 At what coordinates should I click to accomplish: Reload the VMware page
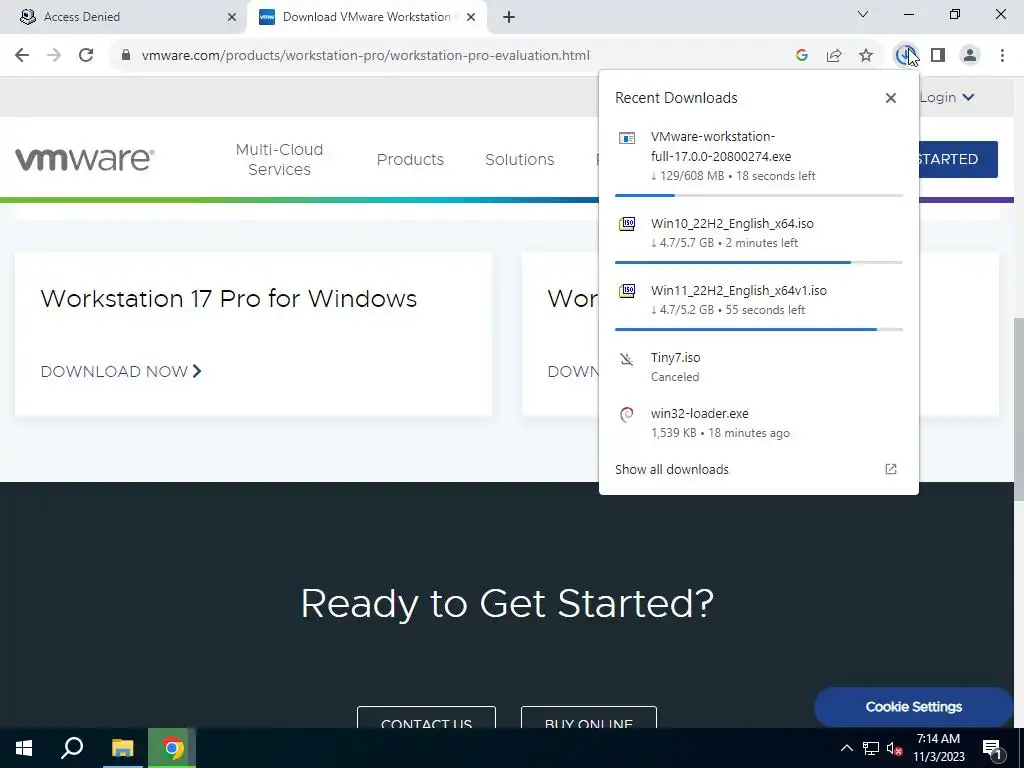point(86,56)
